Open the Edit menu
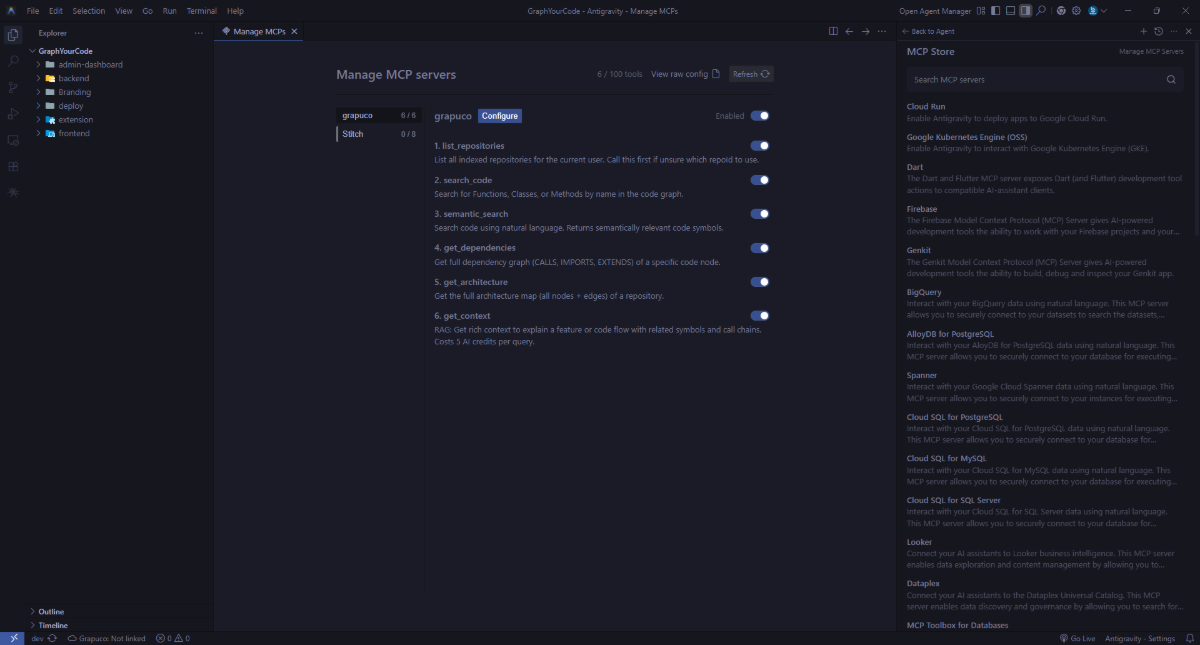The image size is (1200, 645). coord(56,11)
